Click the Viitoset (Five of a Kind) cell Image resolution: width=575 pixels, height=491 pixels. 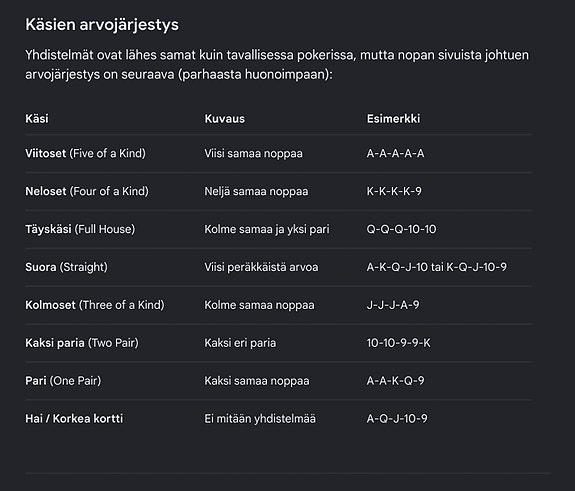coord(85,153)
